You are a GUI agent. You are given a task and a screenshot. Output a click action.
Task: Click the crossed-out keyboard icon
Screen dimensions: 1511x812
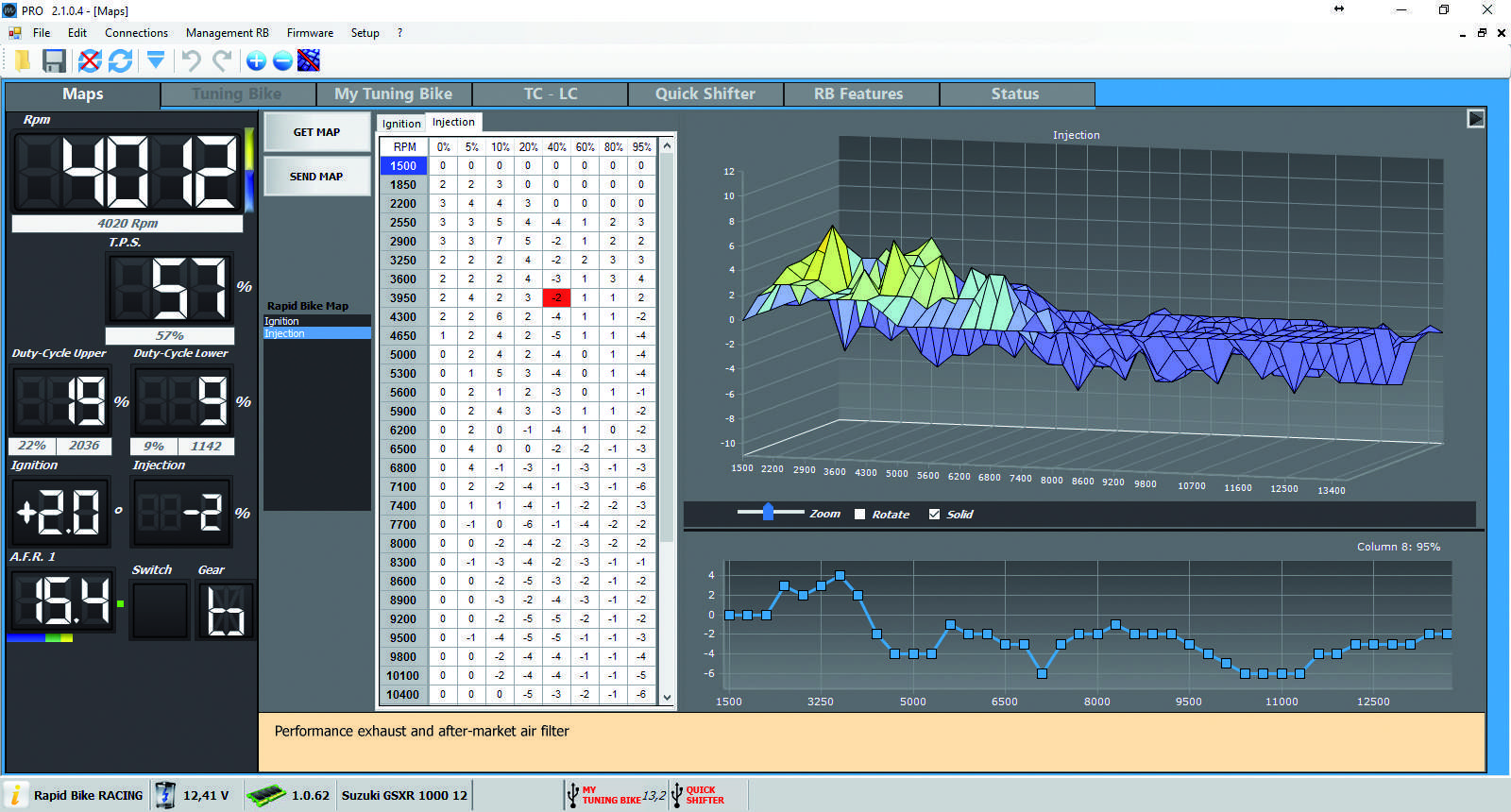309,61
